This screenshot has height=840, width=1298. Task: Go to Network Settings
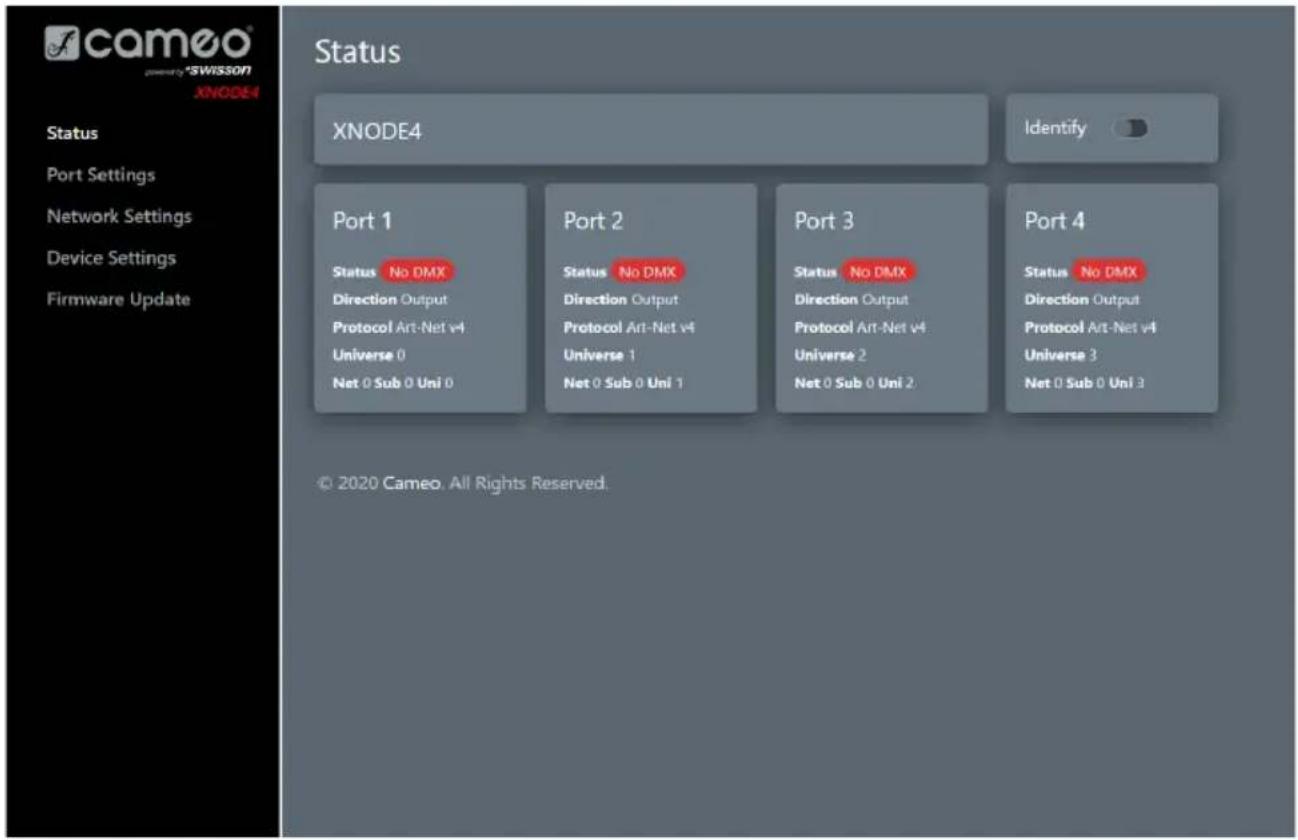[x=118, y=216]
